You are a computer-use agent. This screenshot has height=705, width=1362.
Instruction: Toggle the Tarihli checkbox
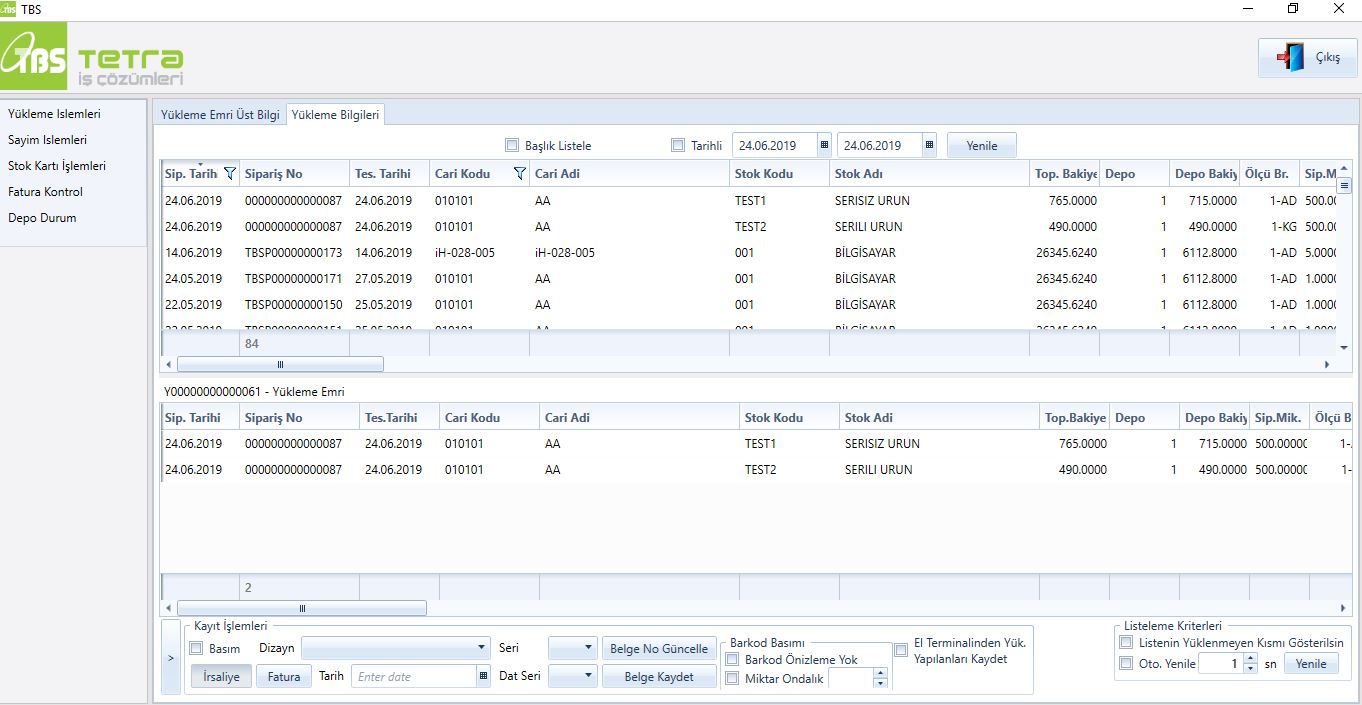tap(678, 145)
